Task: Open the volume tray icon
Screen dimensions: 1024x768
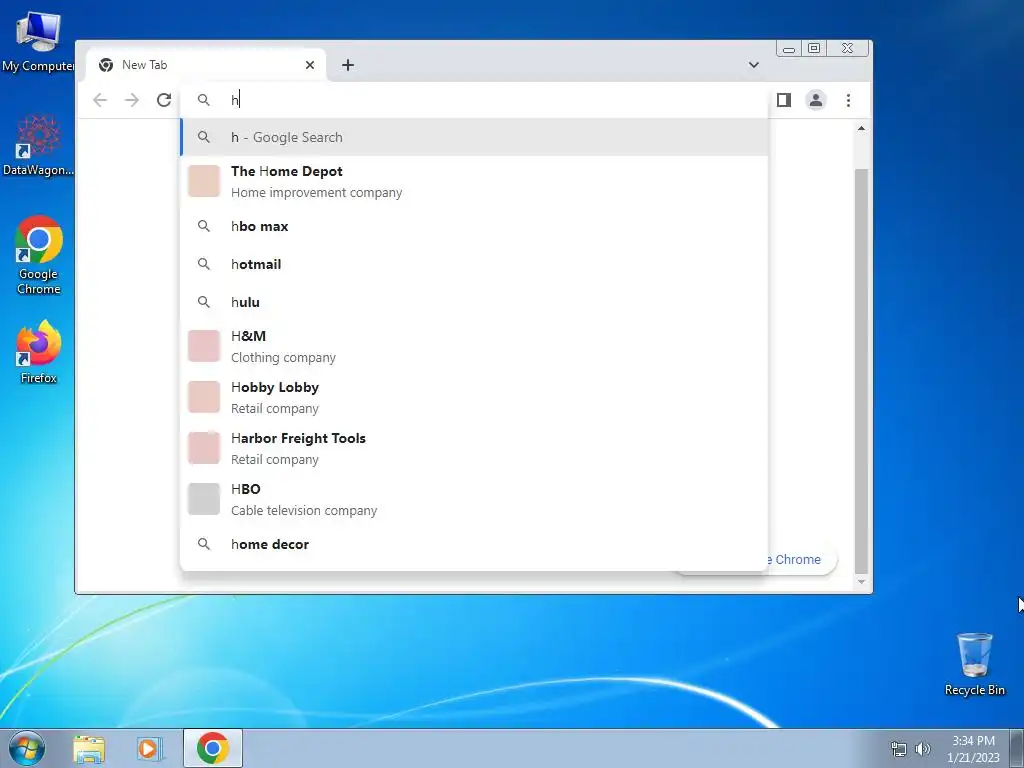Action: [x=922, y=749]
